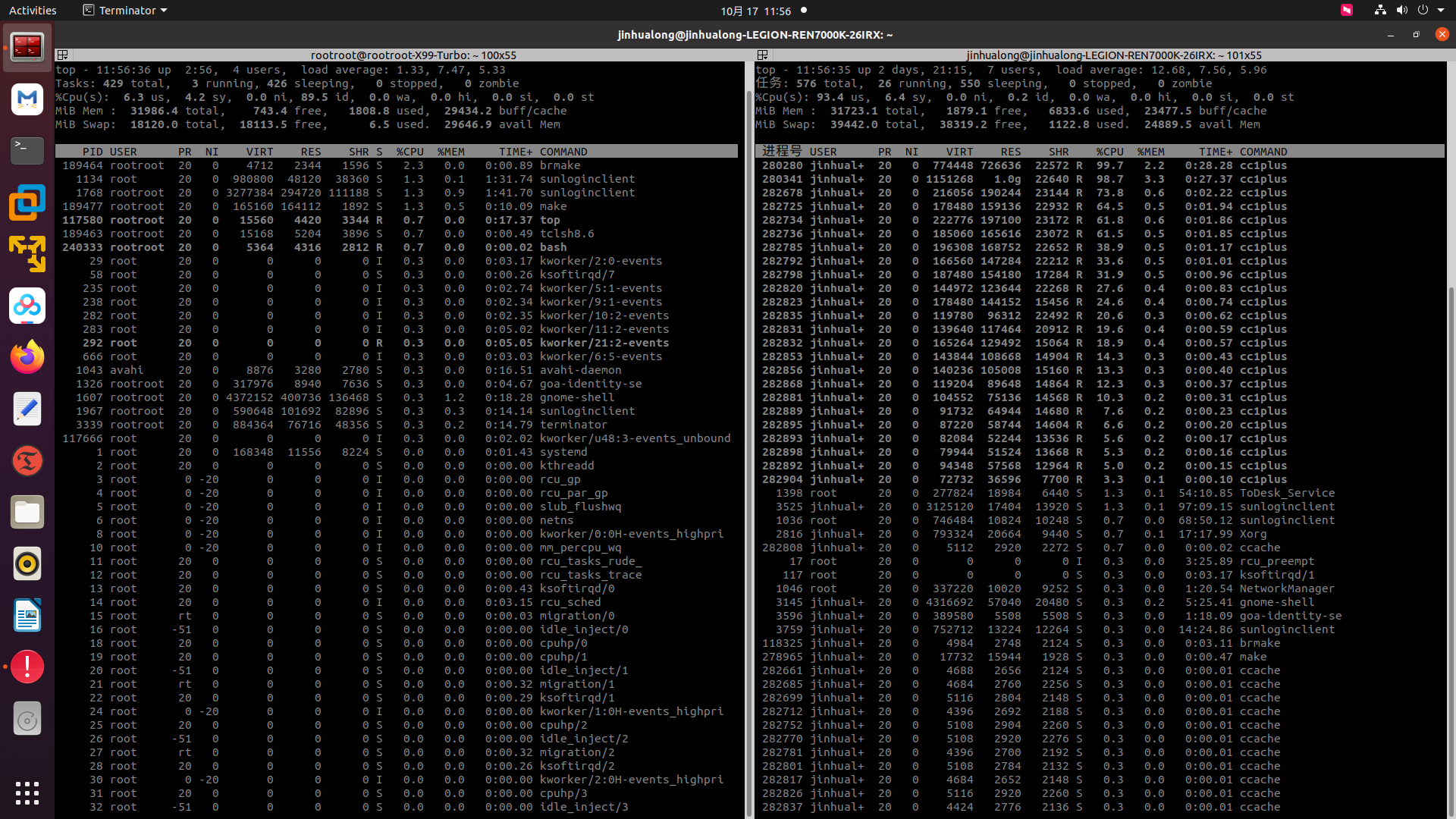The width and height of the screenshot is (1456, 819).
Task: Open Rhythmbox music player in dock
Action: tap(27, 564)
